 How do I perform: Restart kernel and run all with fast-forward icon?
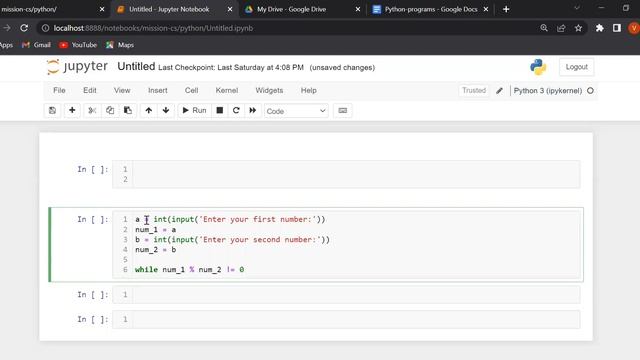click(253, 111)
